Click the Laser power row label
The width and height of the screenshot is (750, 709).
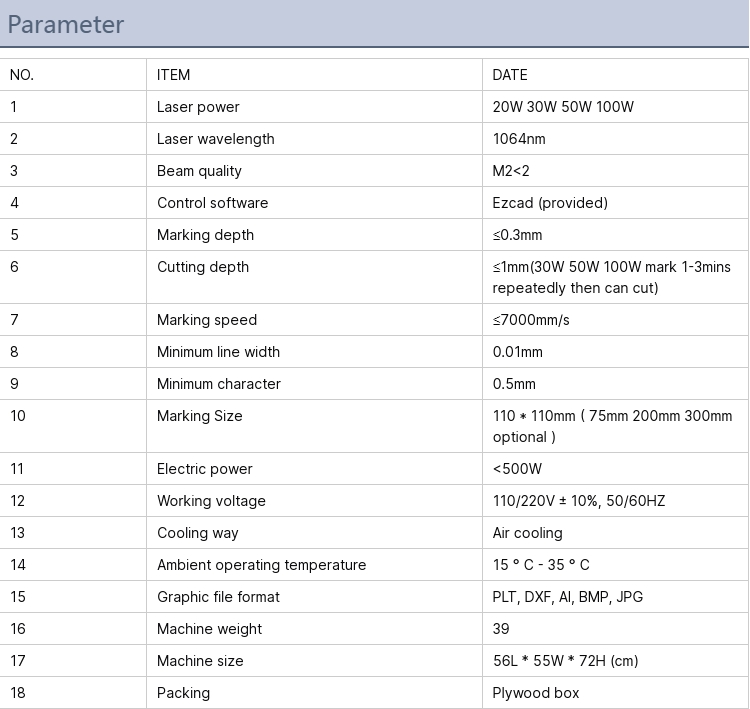coord(198,107)
